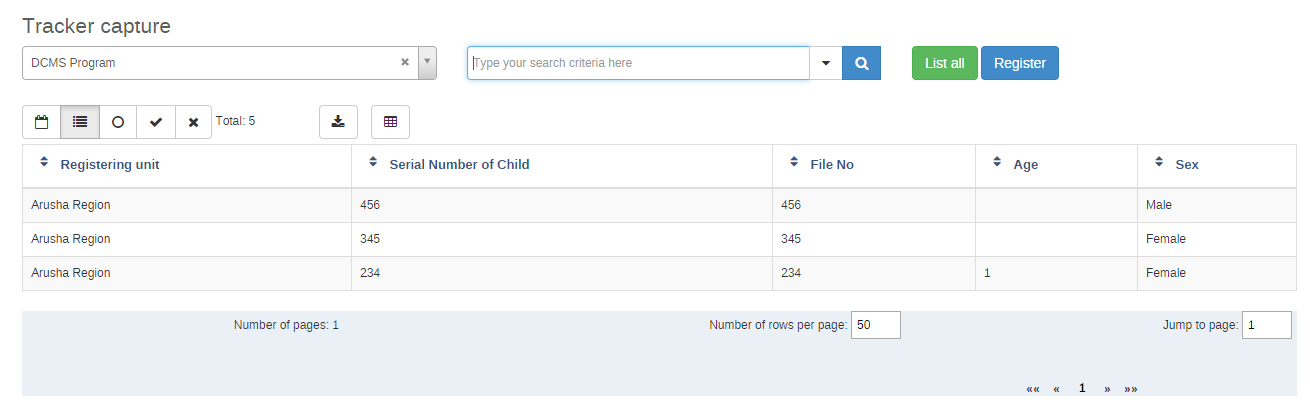Click the download icon button
Screen dimensions: 1310x404
tap(338, 122)
